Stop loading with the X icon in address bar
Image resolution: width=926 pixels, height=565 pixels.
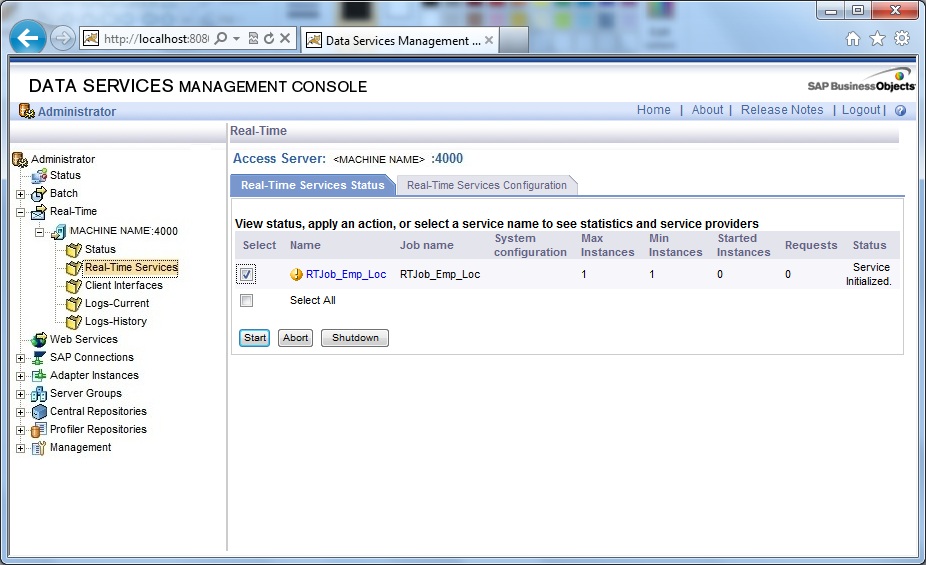click(x=285, y=38)
